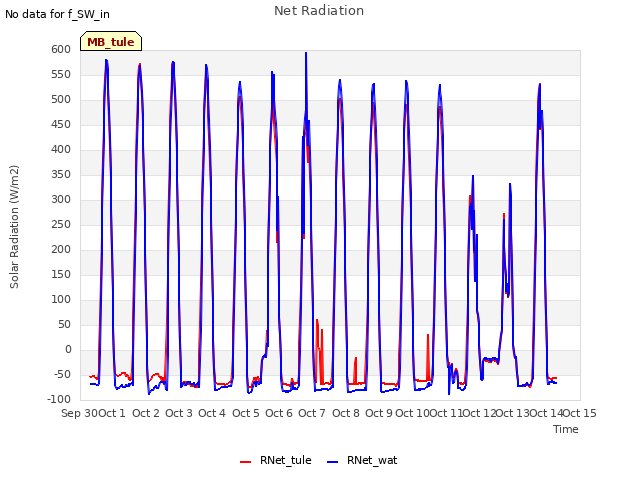
Task: Click the blue RNet_wat legend swatch
Action: coord(333,462)
